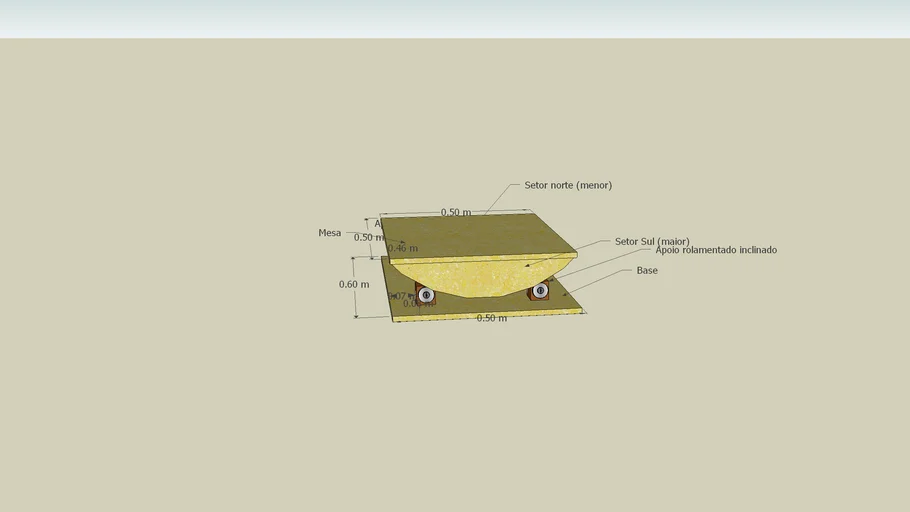The height and width of the screenshot is (512, 910).
Task: Select the 0.07 m dimension near left bearing
Action: [403, 296]
